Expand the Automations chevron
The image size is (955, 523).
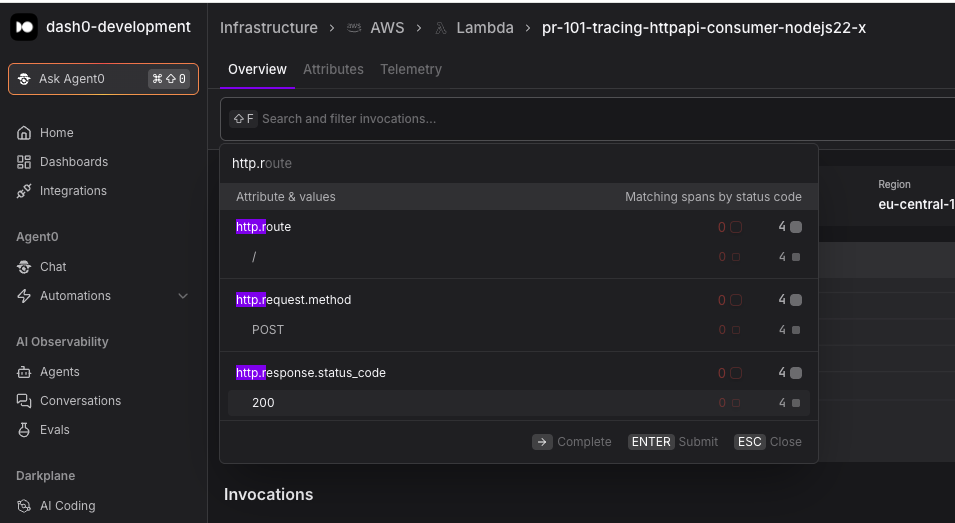pos(183,296)
